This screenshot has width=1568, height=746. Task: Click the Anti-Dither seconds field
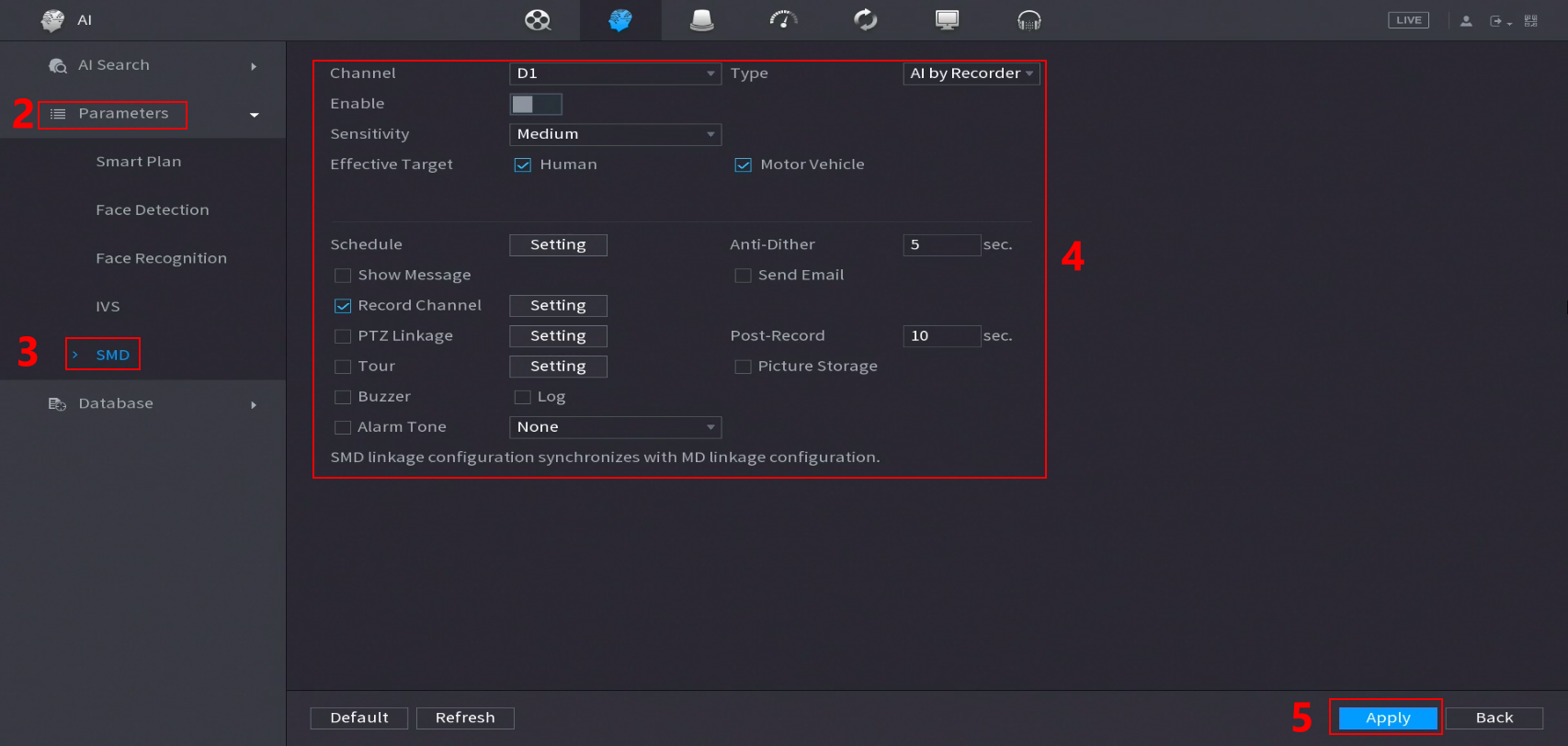(941, 245)
